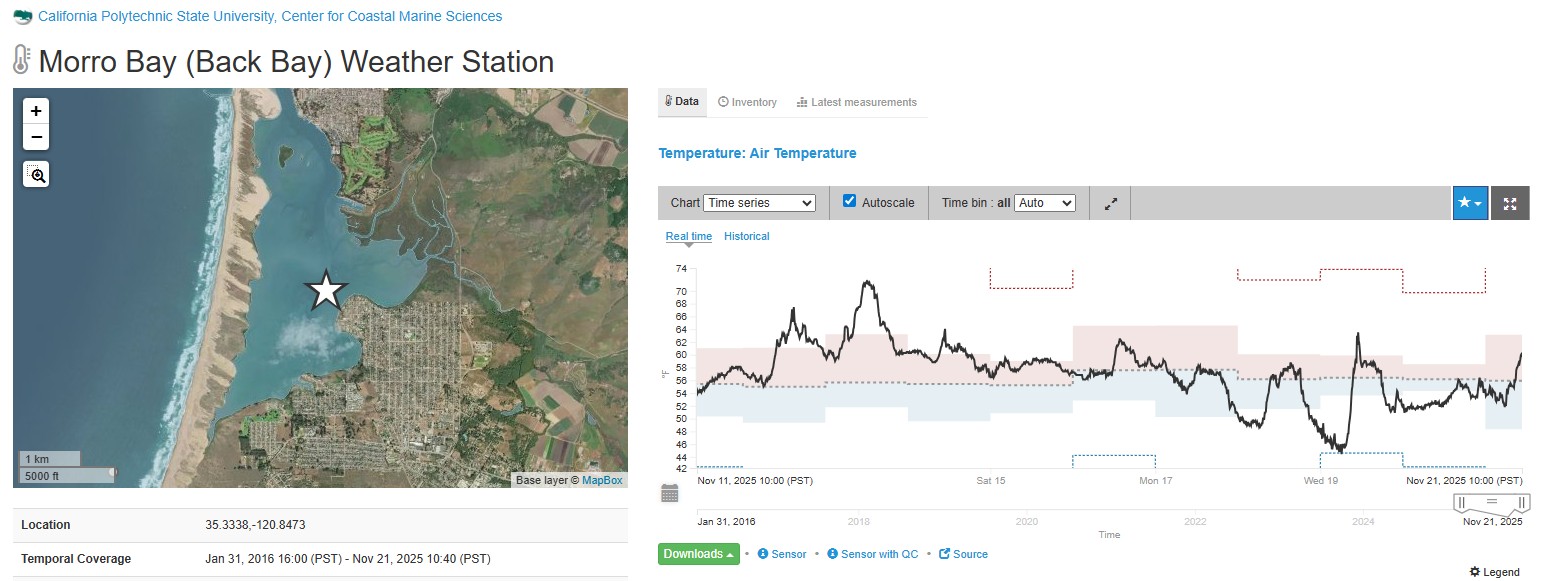
Task: Open the Source link
Action: point(963,554)
